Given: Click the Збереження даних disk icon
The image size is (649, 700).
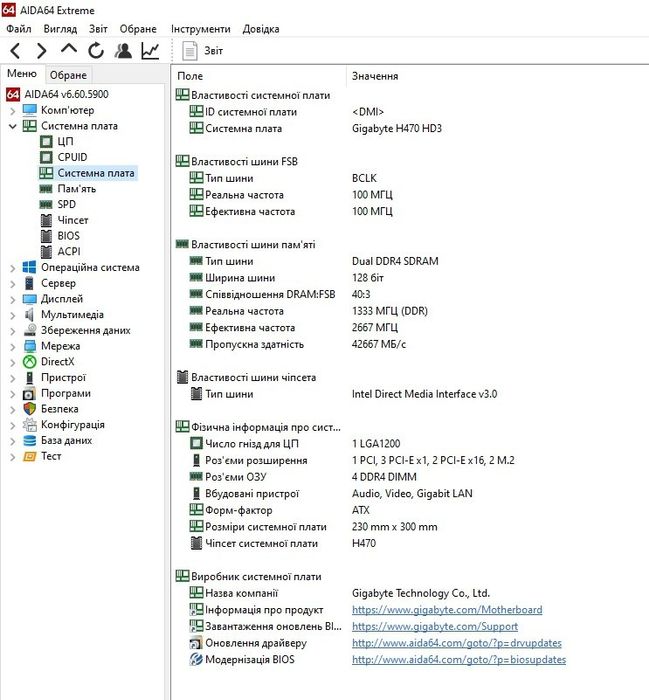Looking at the screenshot, I should 30,330.
